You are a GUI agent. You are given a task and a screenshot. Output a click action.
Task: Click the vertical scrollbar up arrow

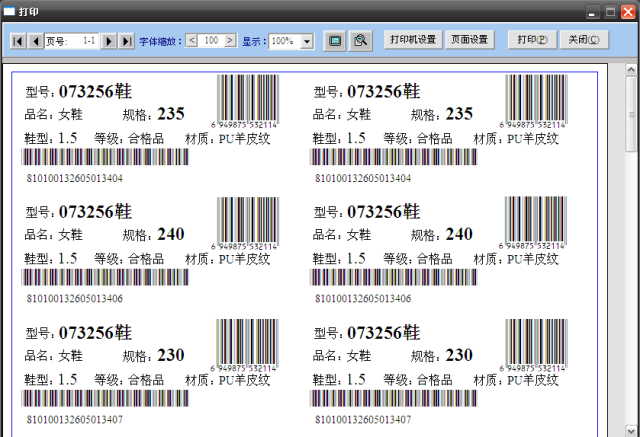632,71
